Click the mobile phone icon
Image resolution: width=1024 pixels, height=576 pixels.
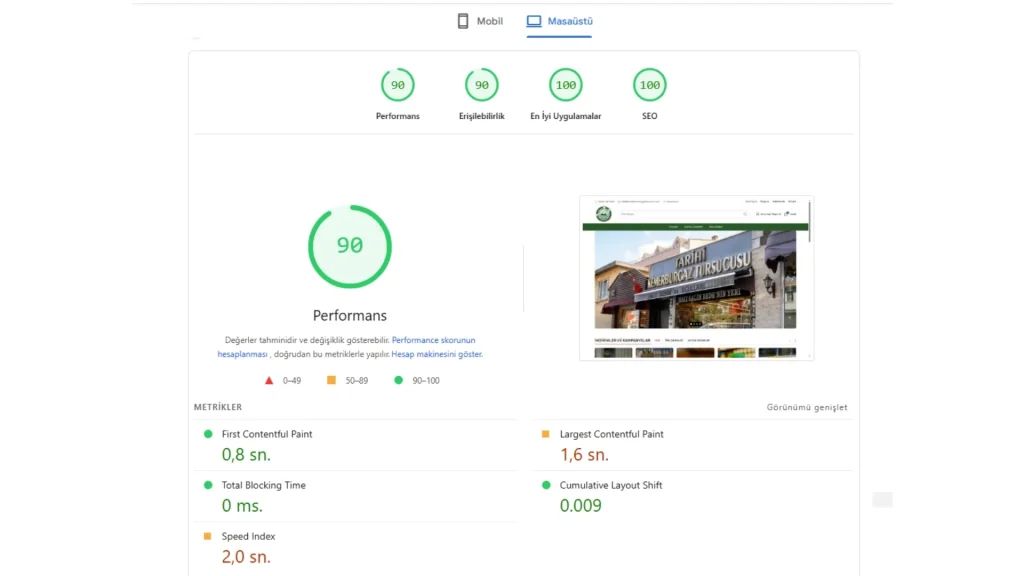pos(463,21)
